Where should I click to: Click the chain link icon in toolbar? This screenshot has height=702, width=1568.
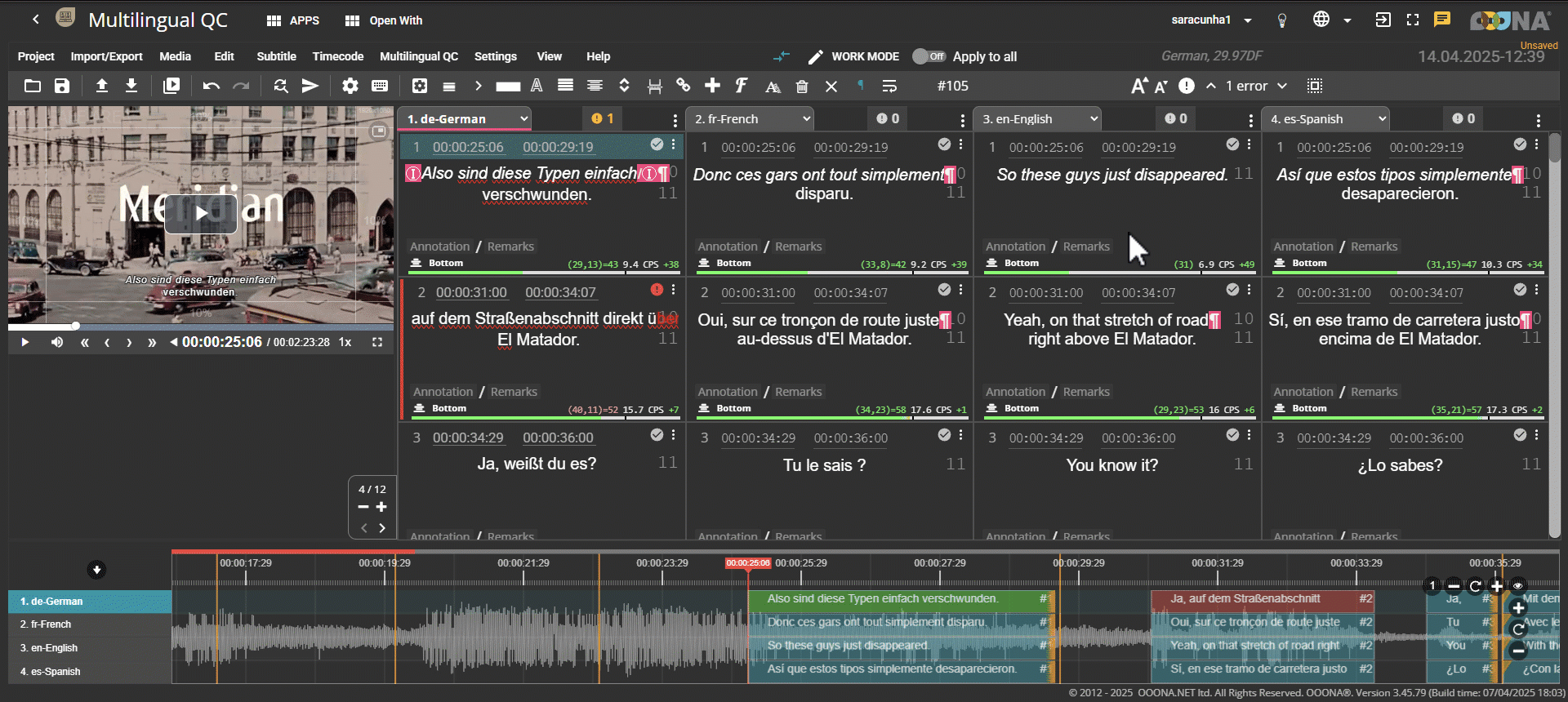[x=684, y=85]
